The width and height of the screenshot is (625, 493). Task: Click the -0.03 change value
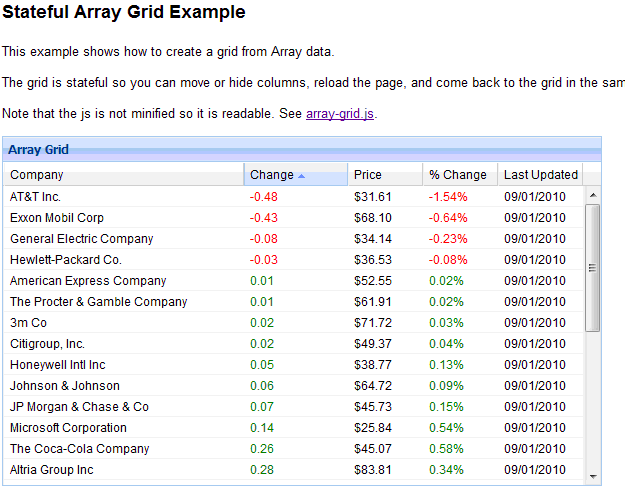point(263,260)
